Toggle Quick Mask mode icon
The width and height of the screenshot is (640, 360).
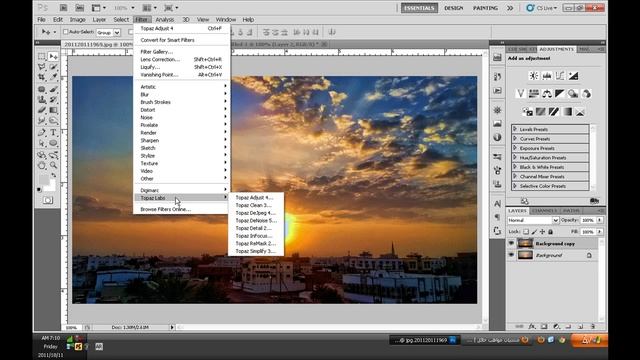pyautogui.click(x=48, y=200)
